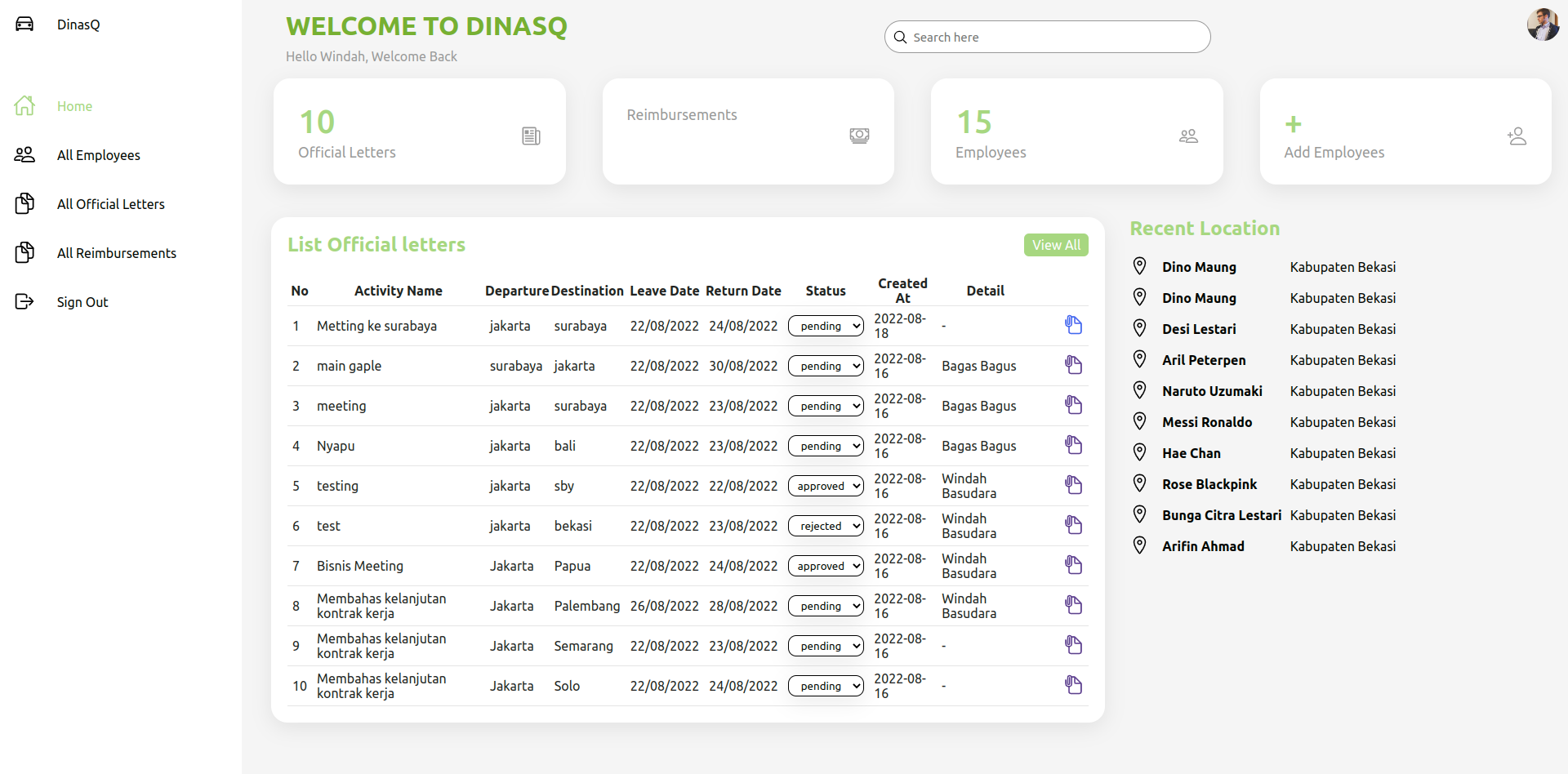Click the Official Letters document icon

(x=531, y=136)
